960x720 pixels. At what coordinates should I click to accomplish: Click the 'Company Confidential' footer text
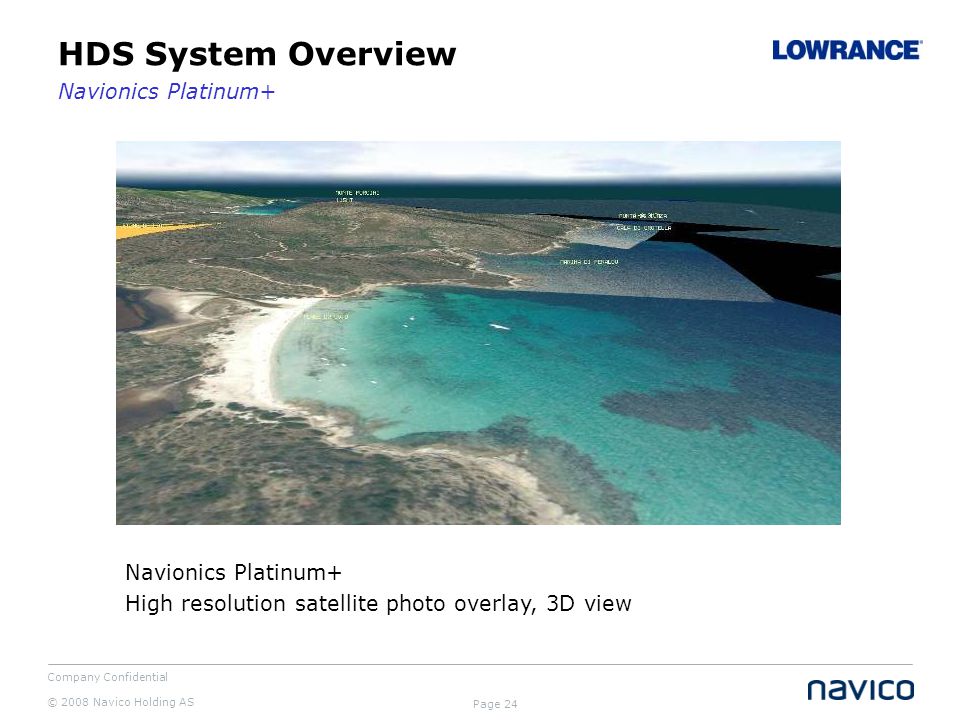click(x=107, y=677)
